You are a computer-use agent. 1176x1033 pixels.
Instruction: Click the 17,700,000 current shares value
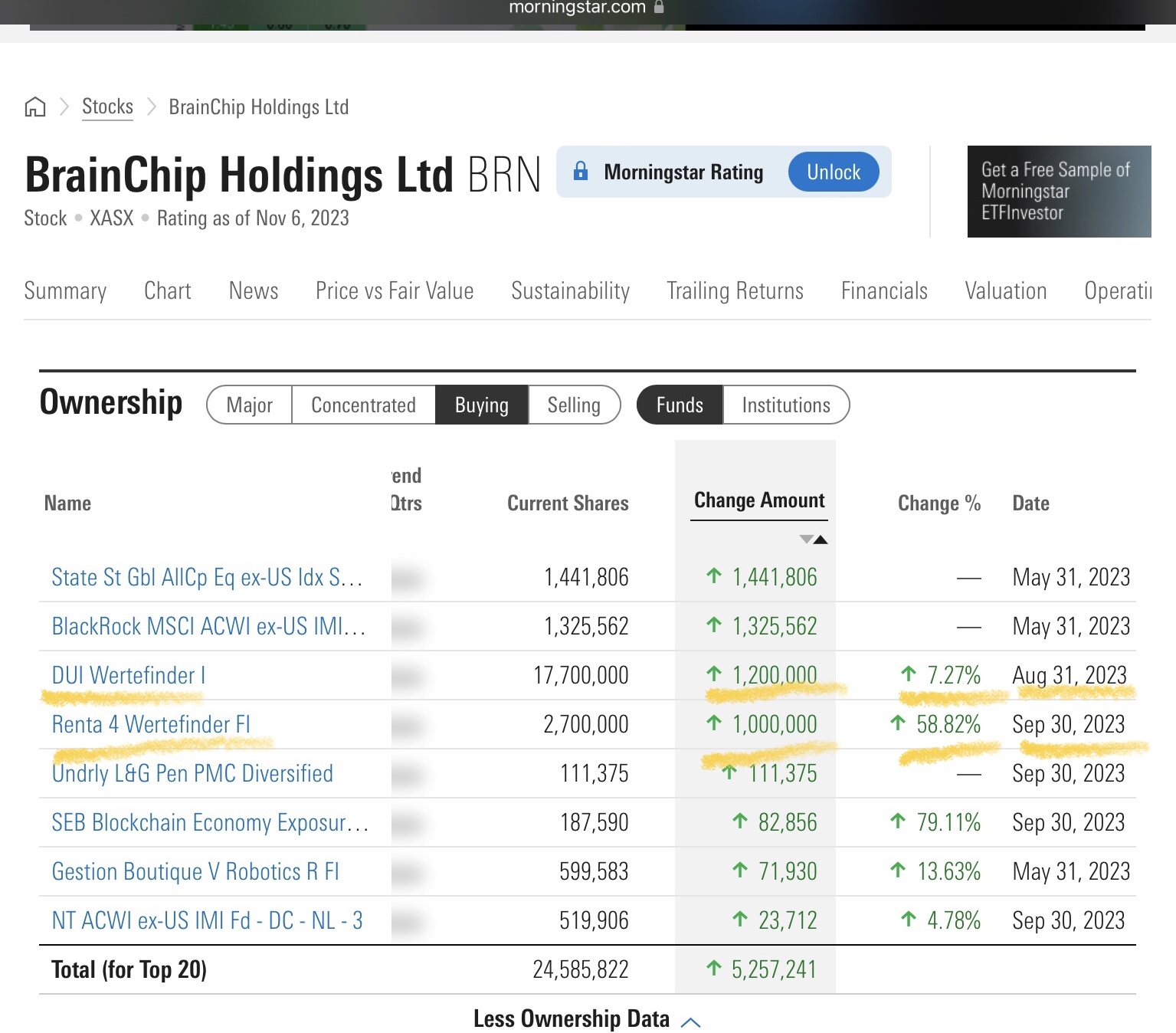[x=581, y=675]
